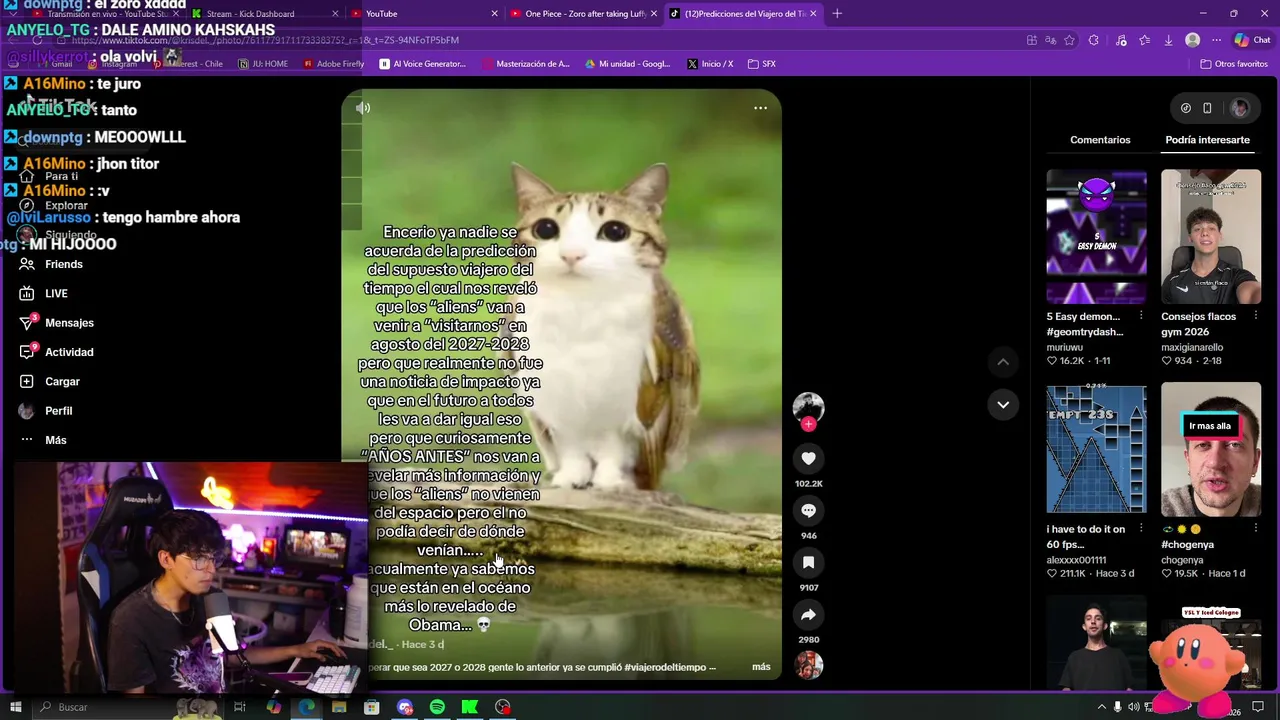This screenshot has width=1280, height=720.
Task: Open Cargar upload page in sidebar
Action: pos(48,381)
